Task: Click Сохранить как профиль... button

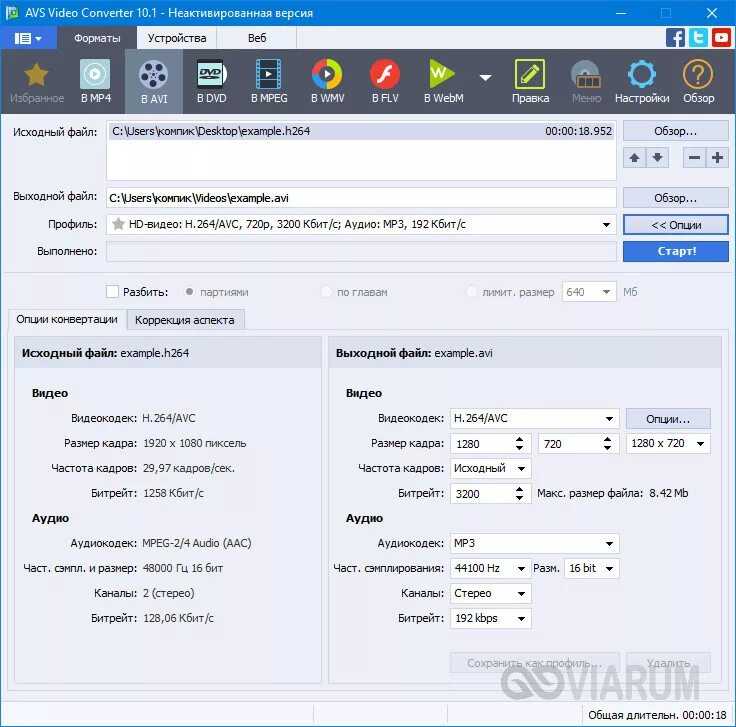Action: [x=535, y=663]
